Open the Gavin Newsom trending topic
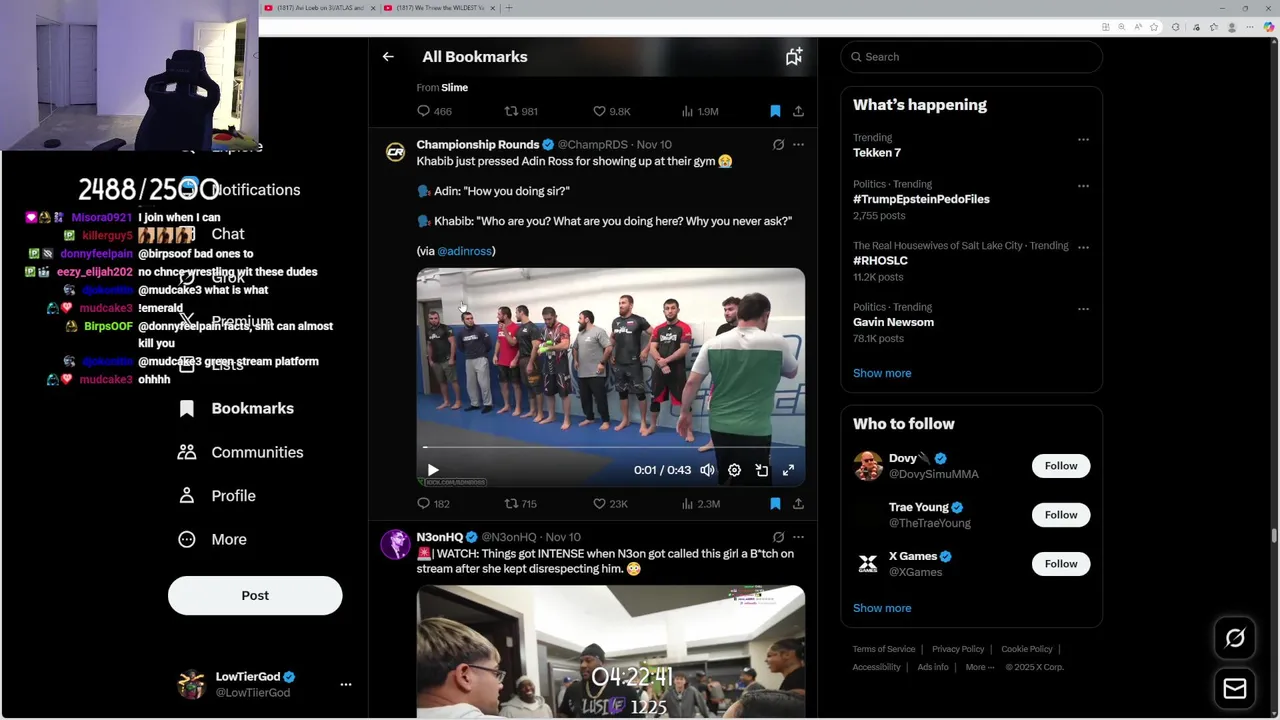 click(x=893, y=322)
